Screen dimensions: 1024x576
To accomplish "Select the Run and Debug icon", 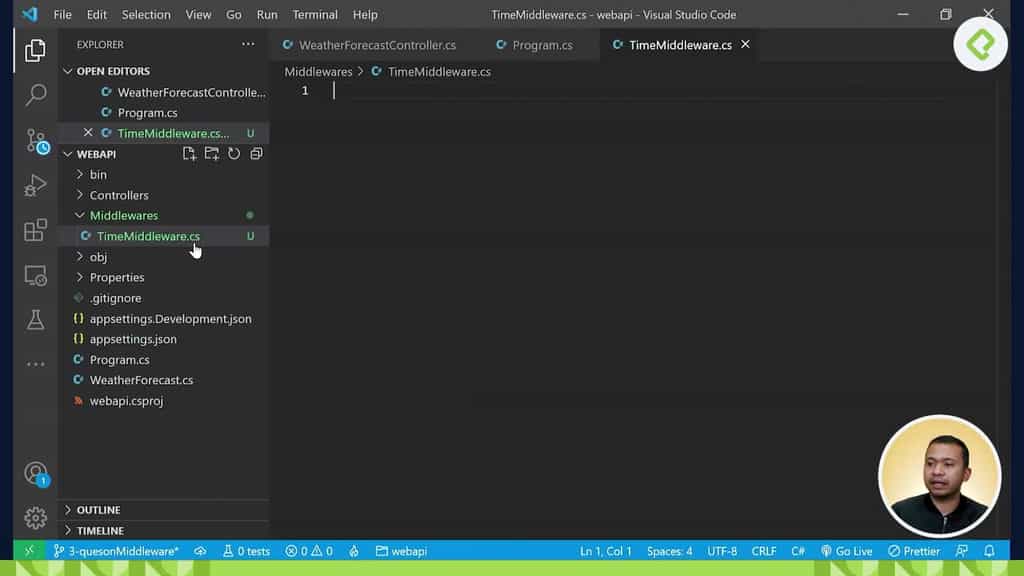I will (35, 185).
